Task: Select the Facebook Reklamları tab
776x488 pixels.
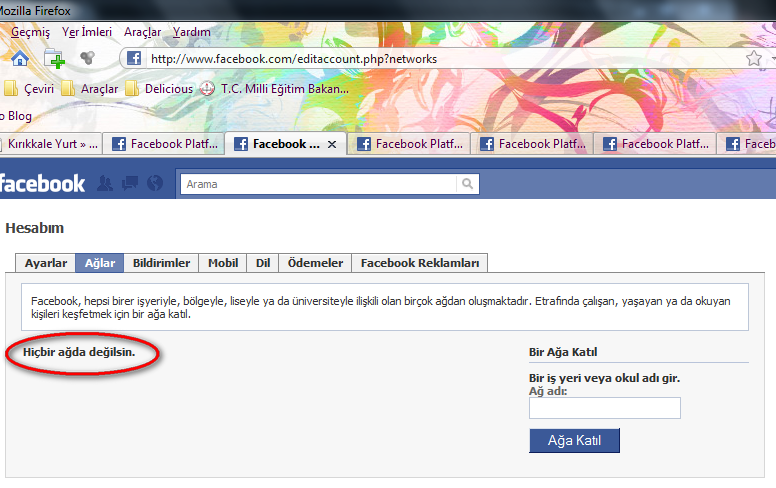Action: coord(420,263)
